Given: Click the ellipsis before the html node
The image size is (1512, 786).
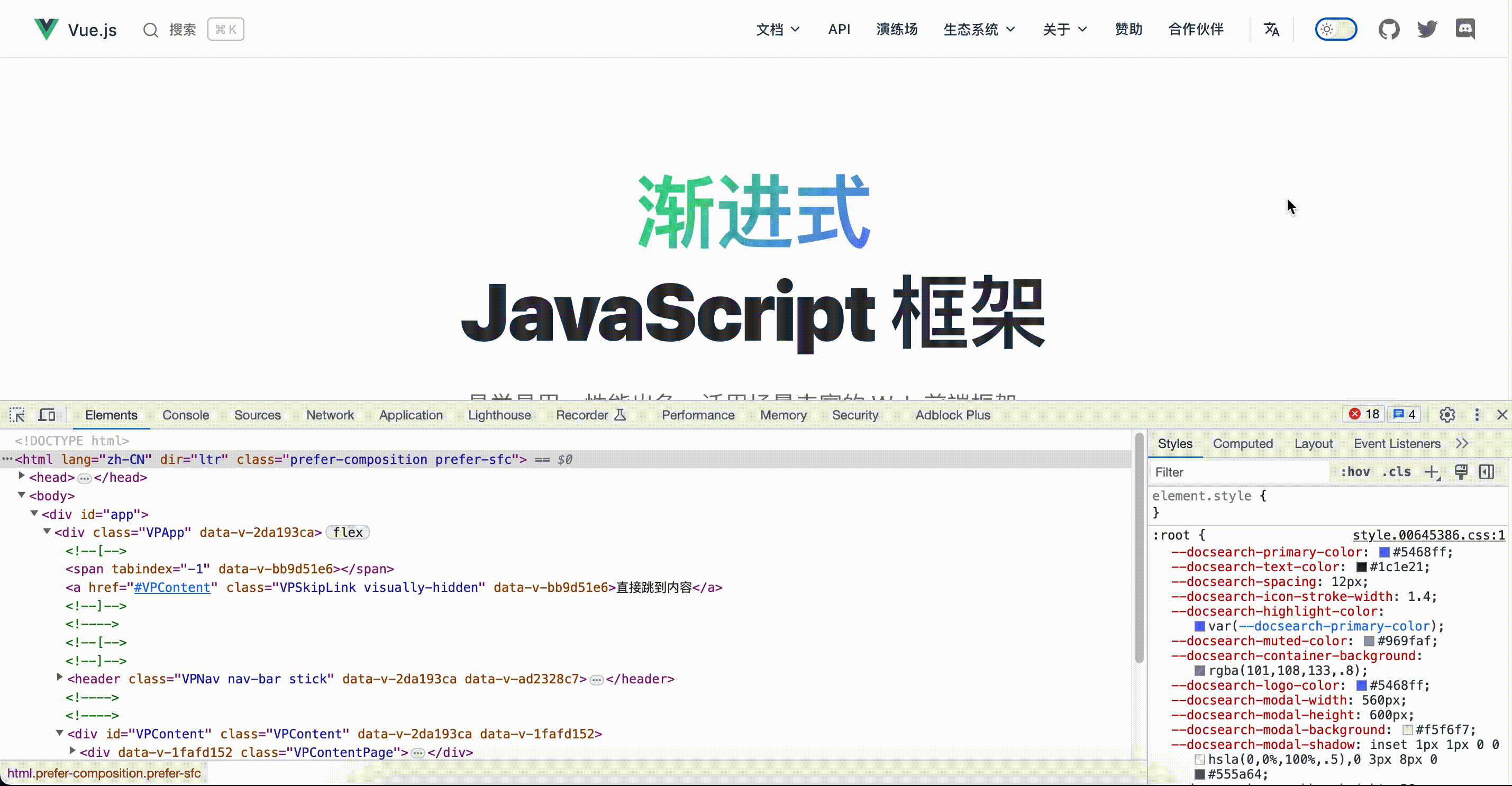Looking at the screenshot, I should click(7, 459).
